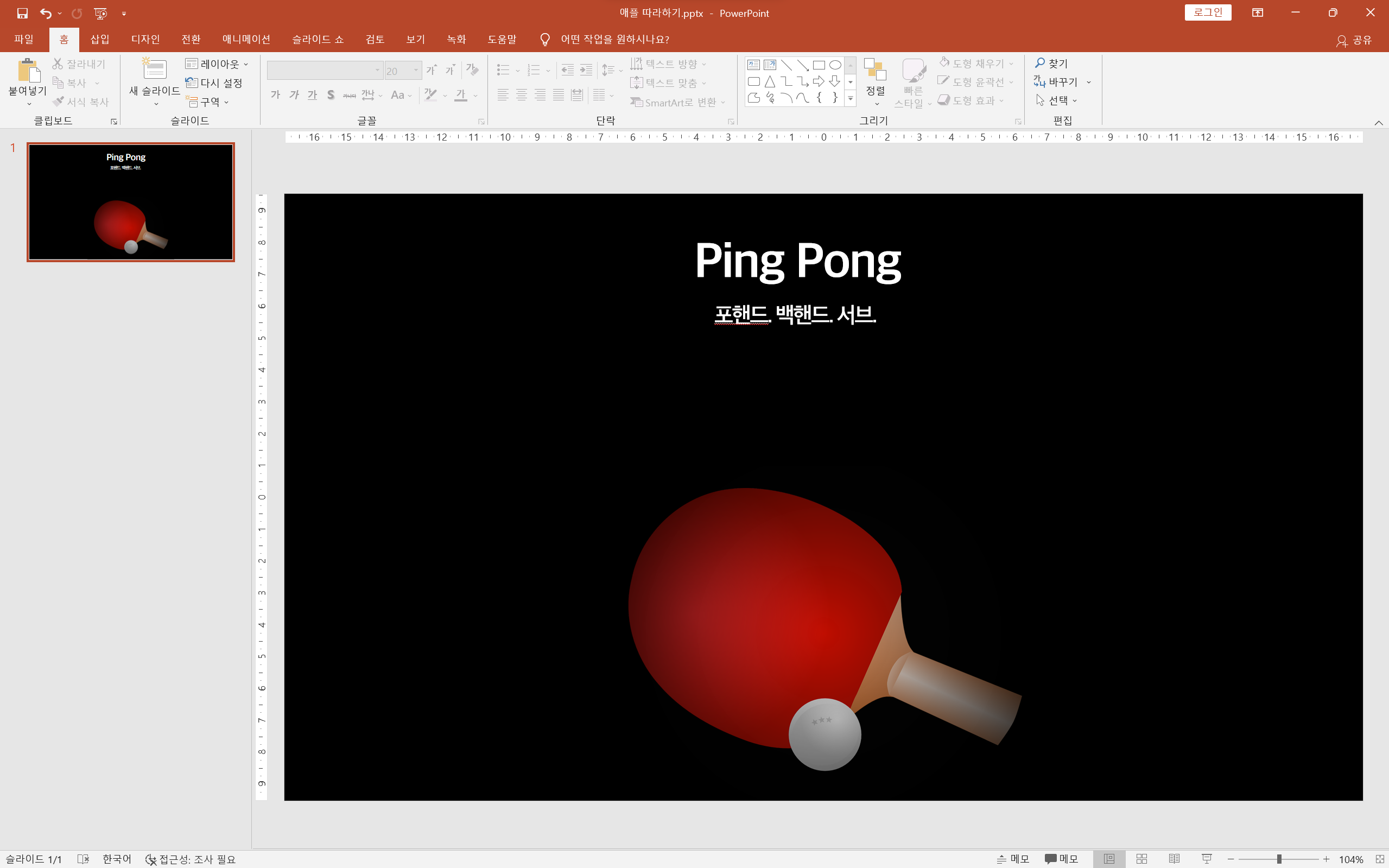1389x868 pixels.
Task: Click the Login (로그인) button
Action: [x=1208, y=12]
